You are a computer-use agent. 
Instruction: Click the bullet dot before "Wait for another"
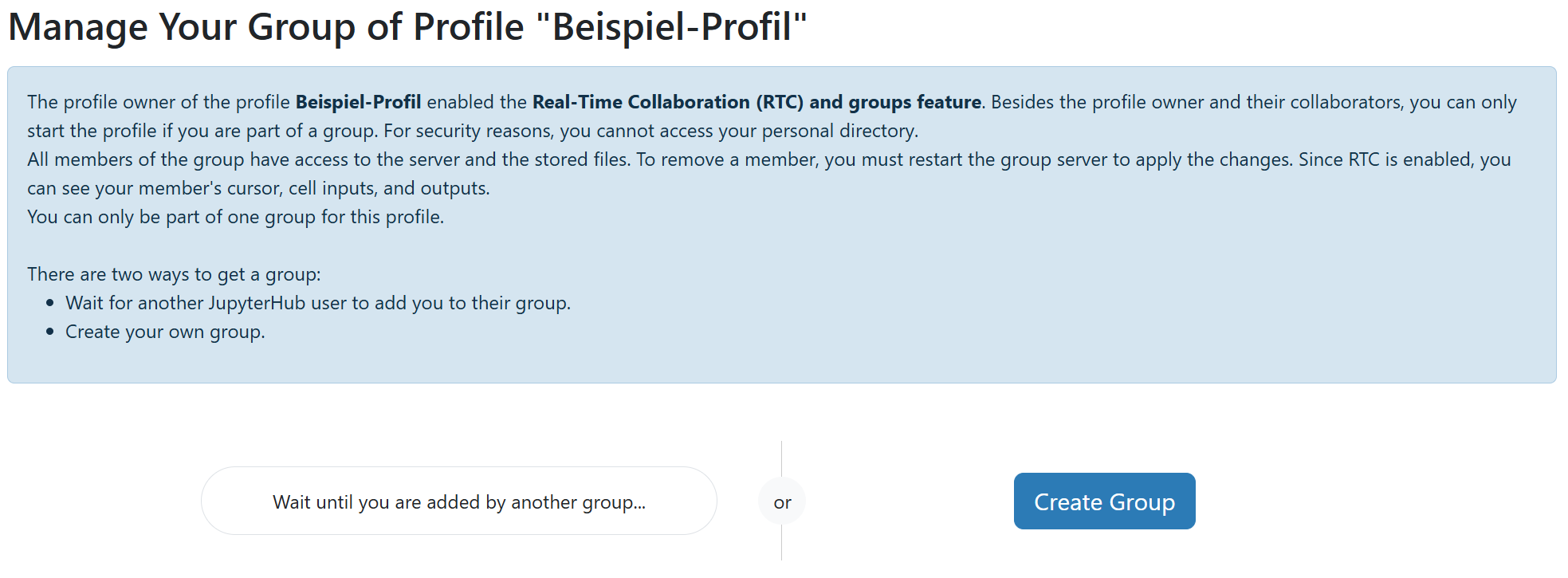tap(50, 303)
